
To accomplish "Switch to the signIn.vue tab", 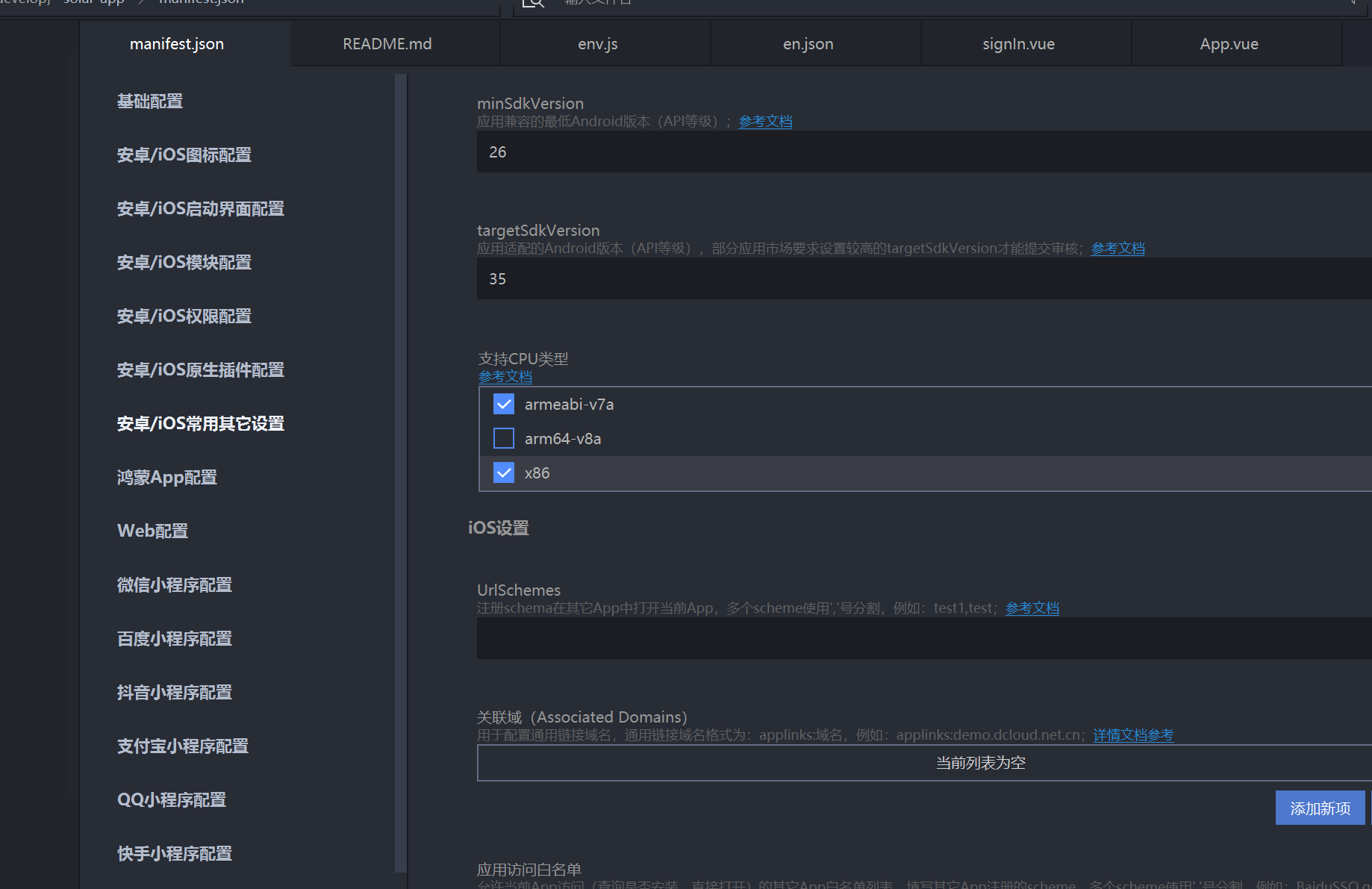I will [x=1018, y=44].
